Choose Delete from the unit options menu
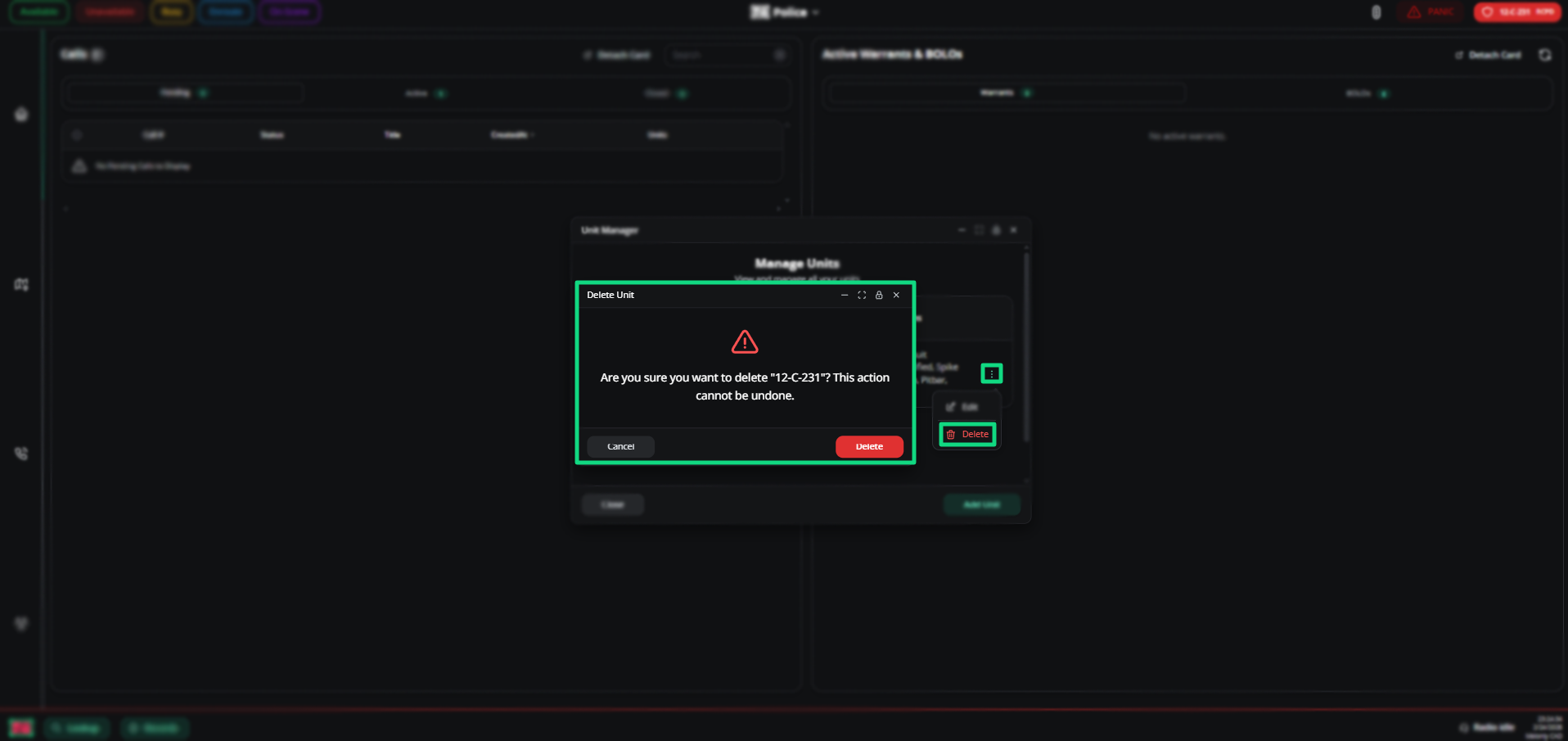This screenshot has width=1568, height=741. tap(967, 434)
